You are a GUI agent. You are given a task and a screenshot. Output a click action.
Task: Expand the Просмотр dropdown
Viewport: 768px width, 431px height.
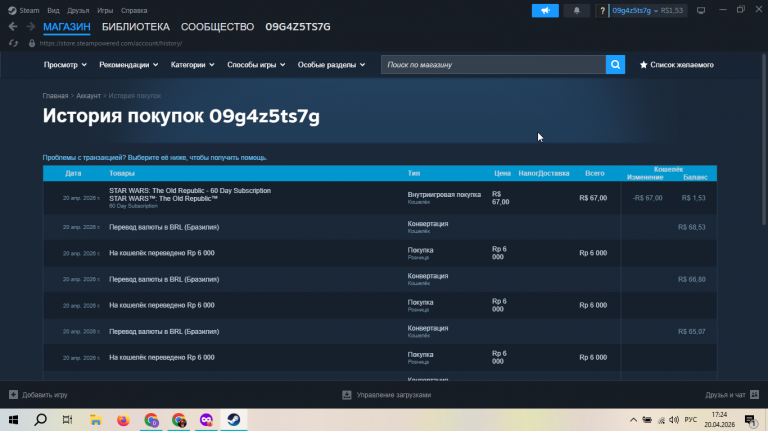pyautogui.click(x=65, y=65)
